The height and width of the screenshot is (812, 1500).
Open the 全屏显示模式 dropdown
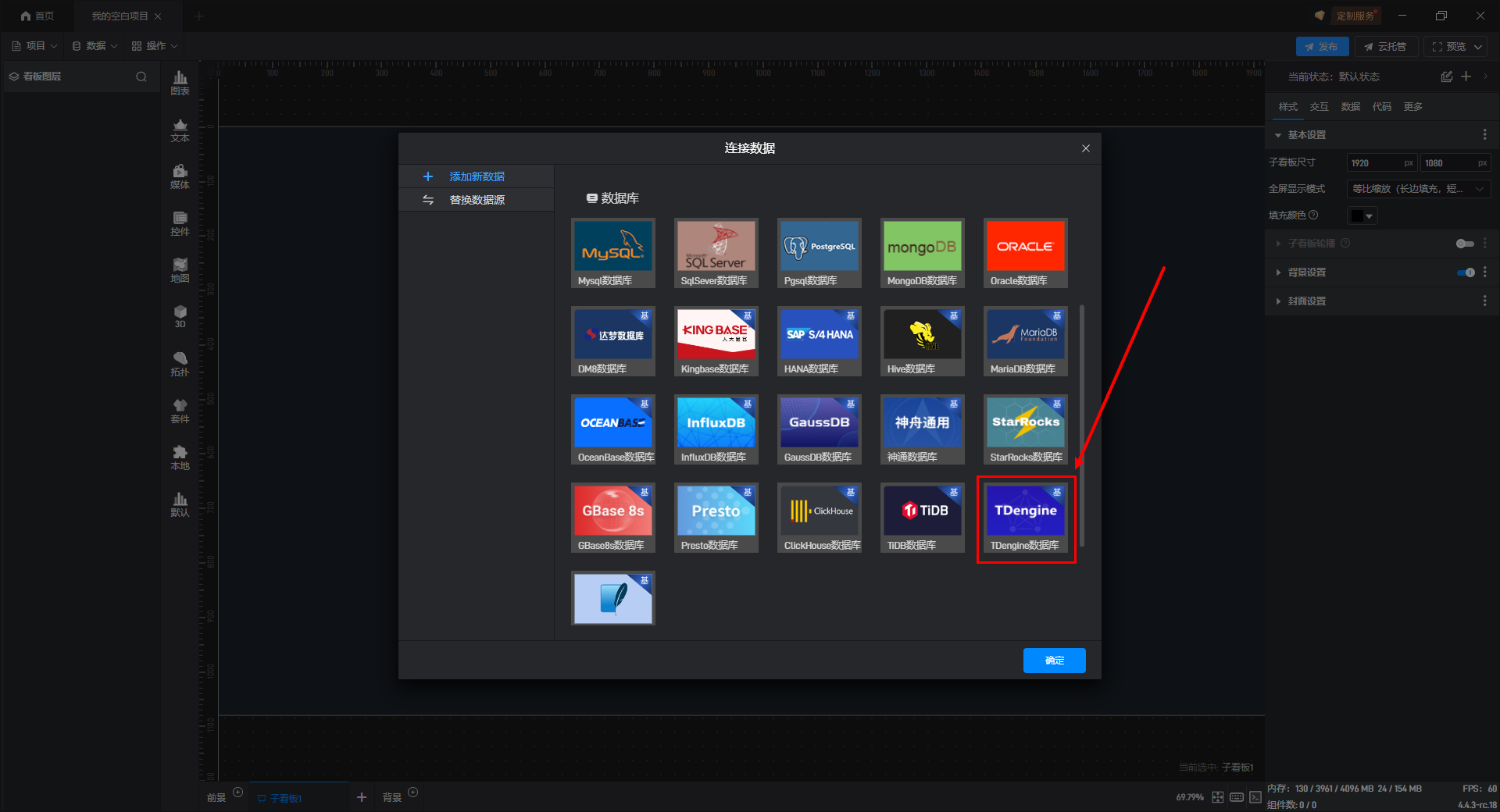[1419, 189]
